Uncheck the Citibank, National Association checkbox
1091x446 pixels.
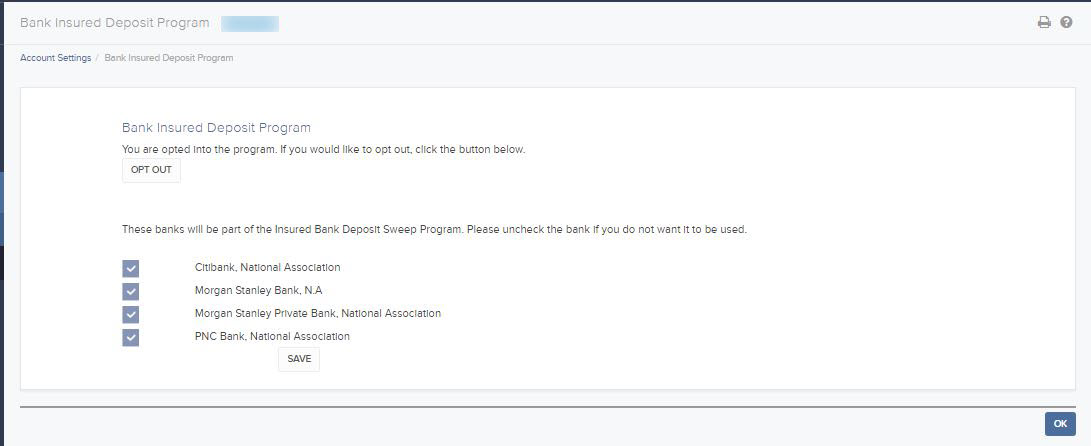coord(130,268)
